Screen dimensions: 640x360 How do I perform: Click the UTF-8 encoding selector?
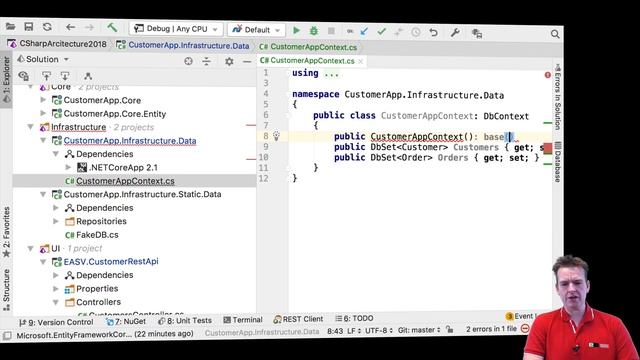(x=378, y=330)
